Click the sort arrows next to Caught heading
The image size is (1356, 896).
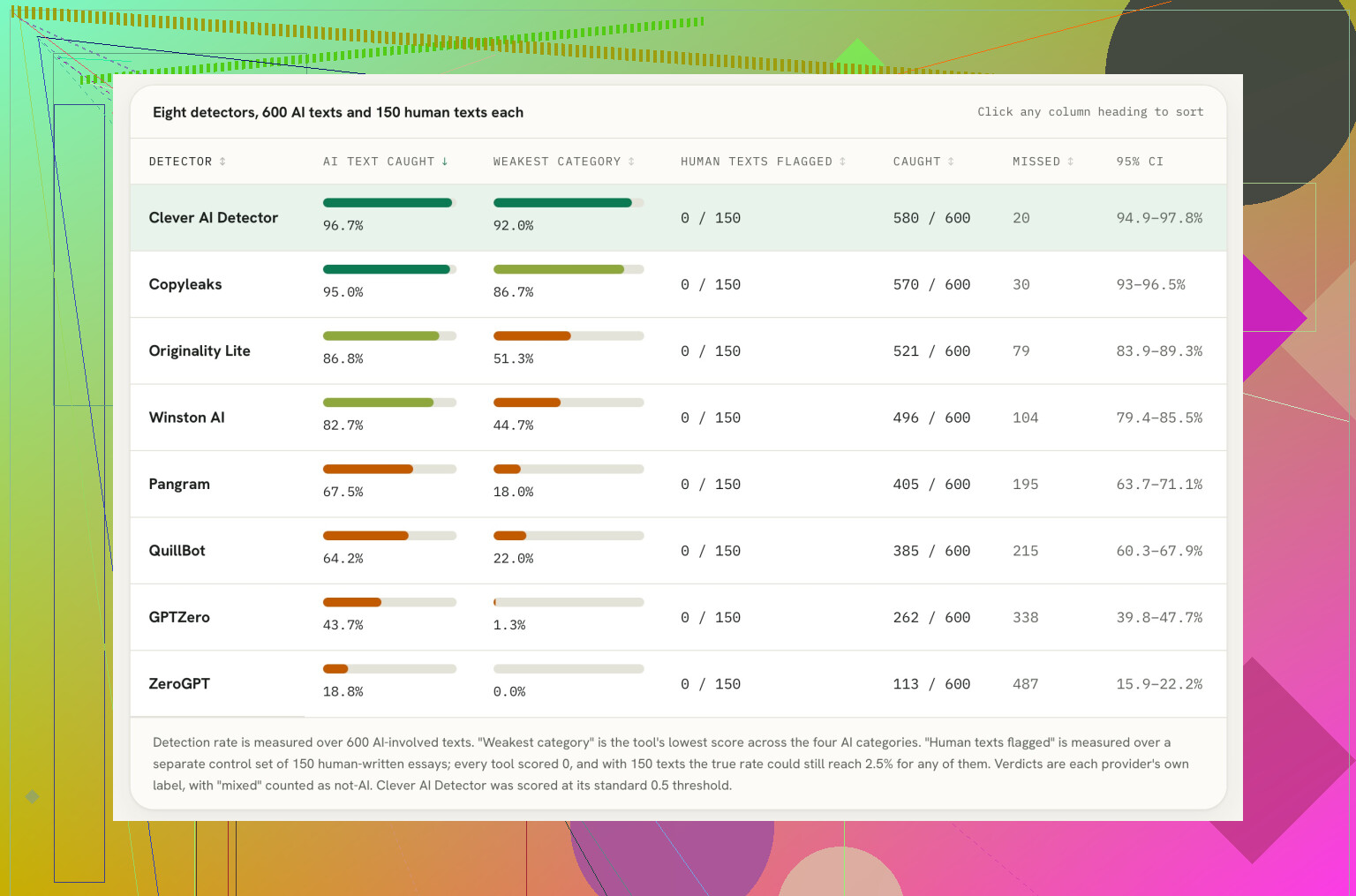coord(951,162)
